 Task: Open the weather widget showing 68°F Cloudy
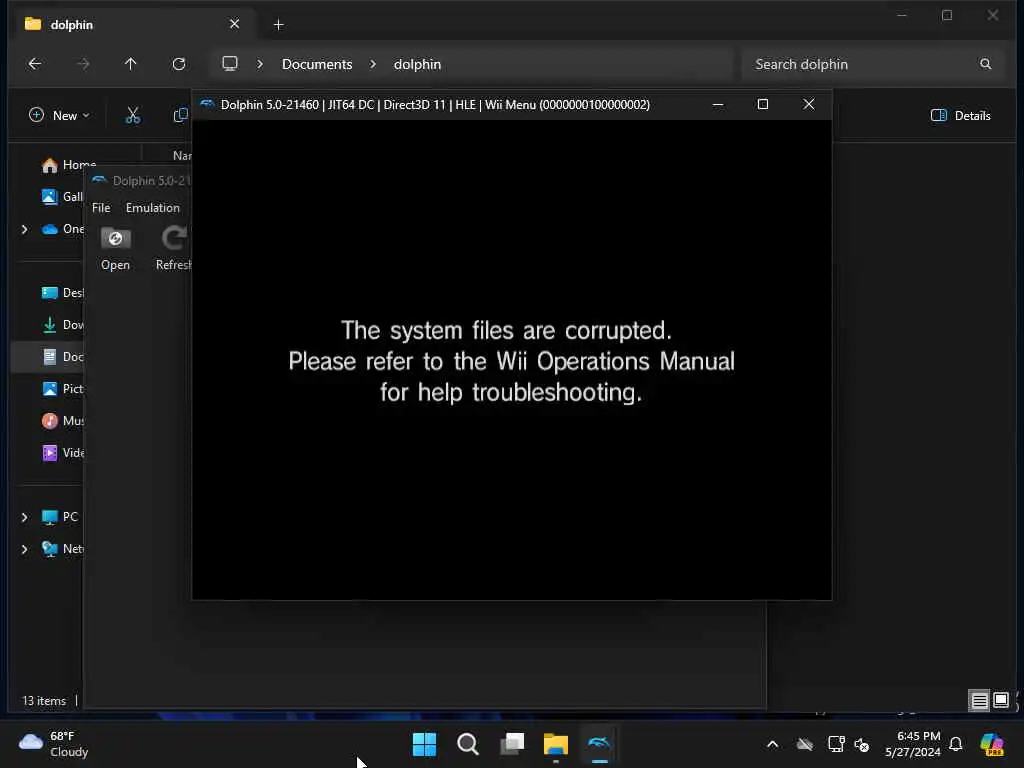54,744
